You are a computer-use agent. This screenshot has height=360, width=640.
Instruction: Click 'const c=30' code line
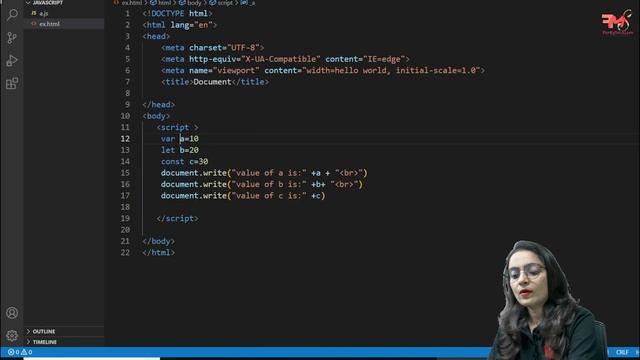point(184,162)
